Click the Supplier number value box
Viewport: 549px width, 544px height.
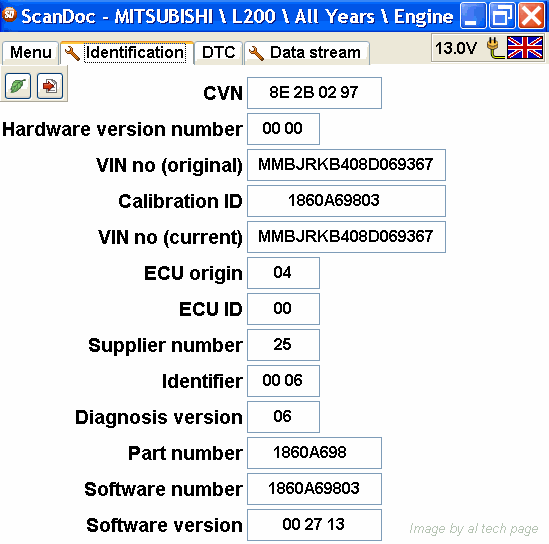click(283, 345)
